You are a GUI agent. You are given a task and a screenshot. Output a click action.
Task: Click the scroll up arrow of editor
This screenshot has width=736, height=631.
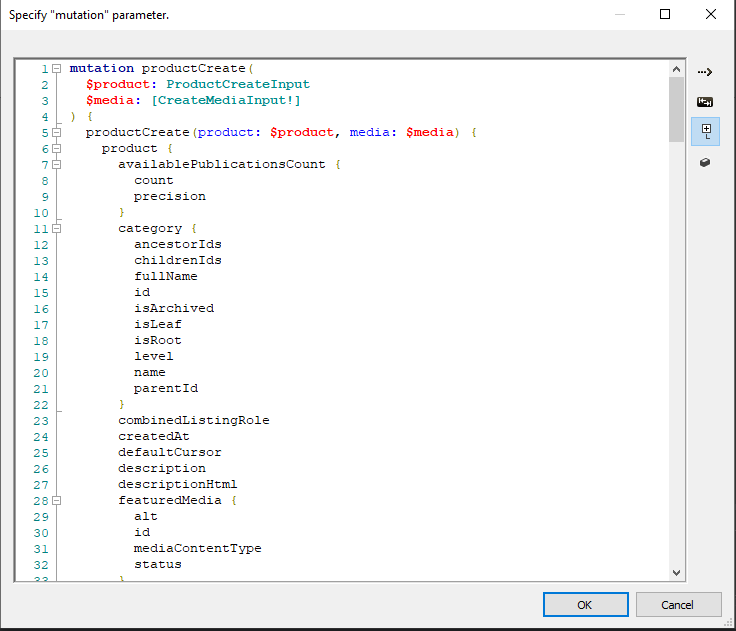677,70
